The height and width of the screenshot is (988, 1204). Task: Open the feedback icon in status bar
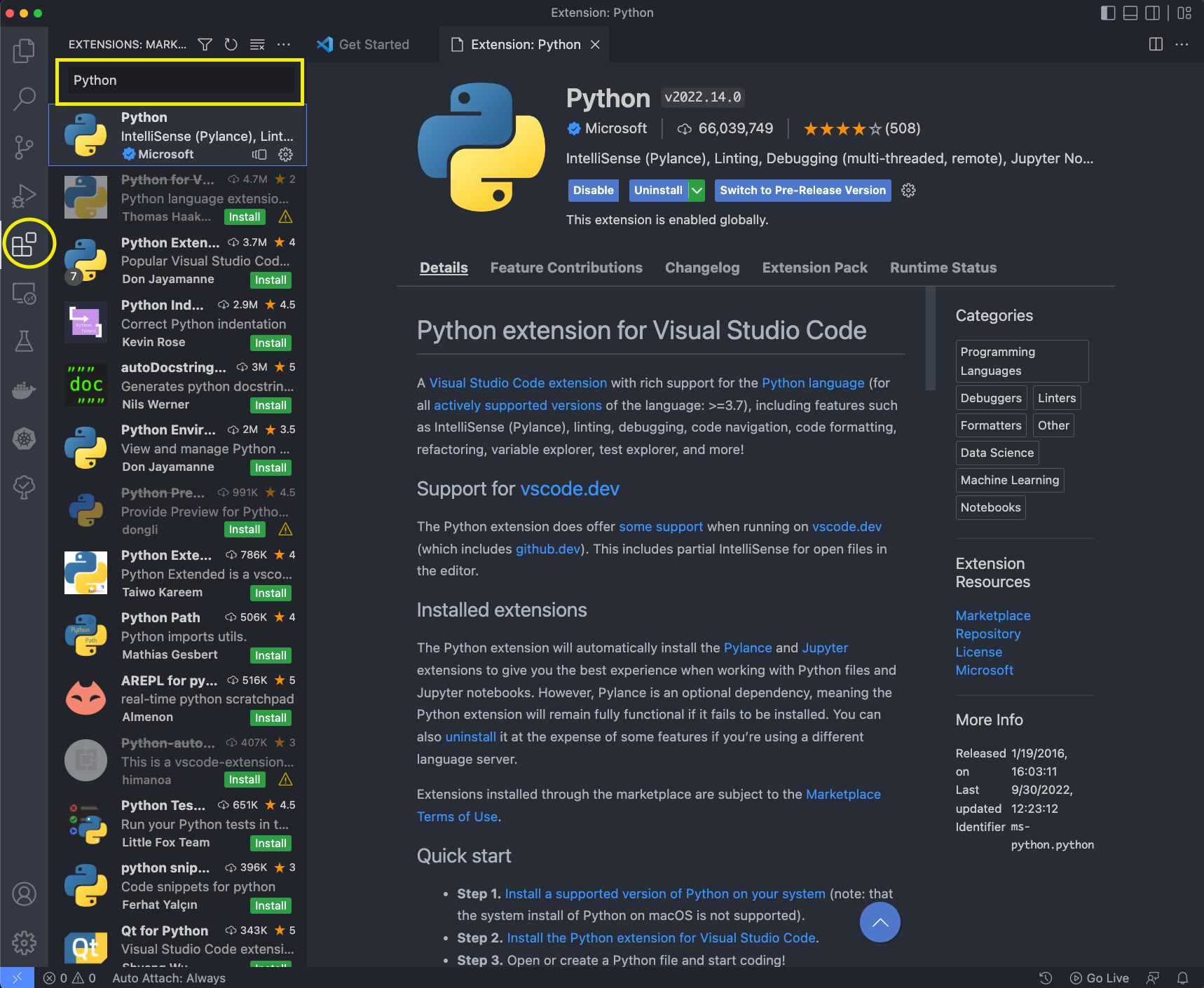pos(1153,977)
